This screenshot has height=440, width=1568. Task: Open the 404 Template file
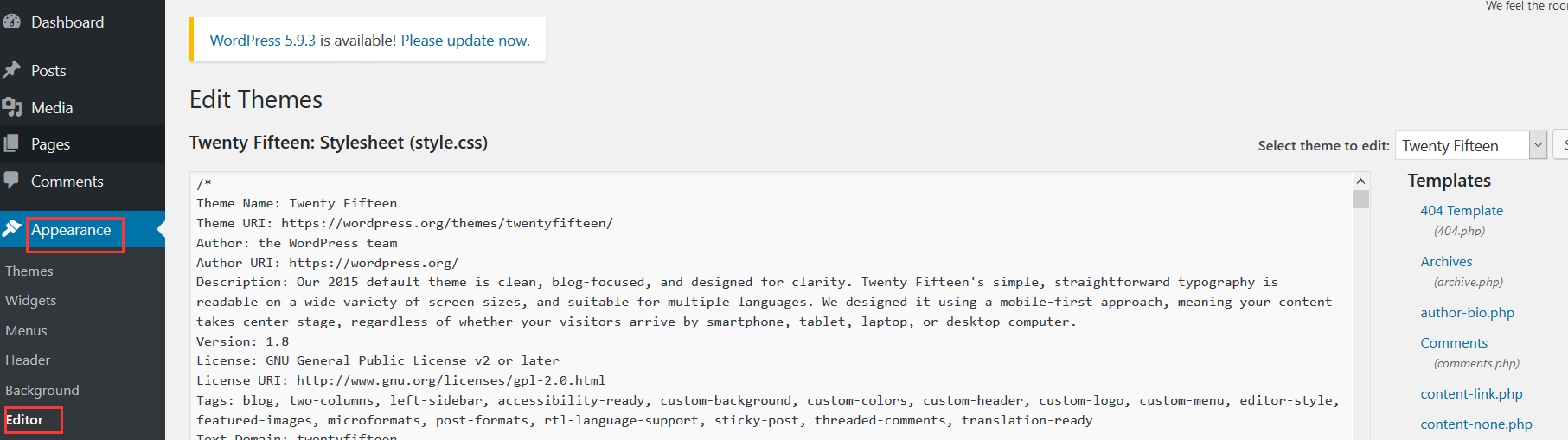[x=1462, y=210]
